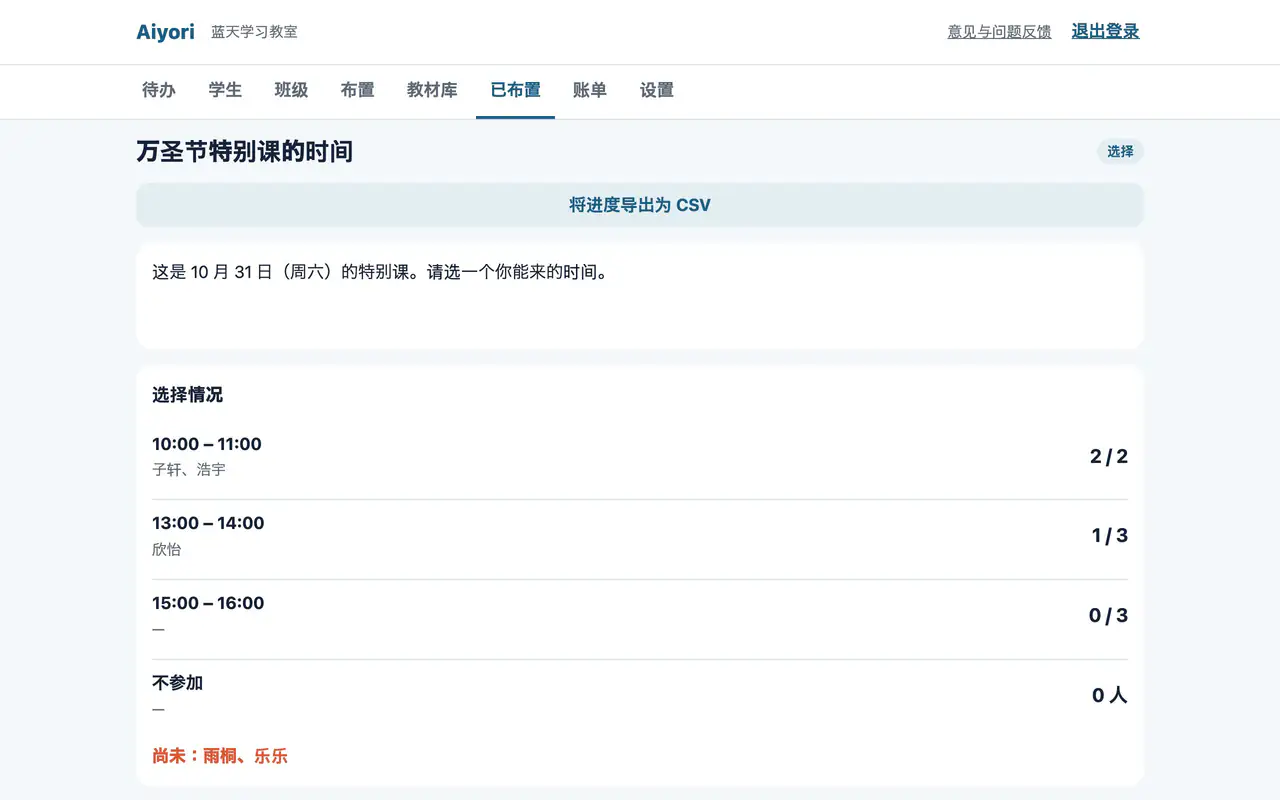This screenshot has height=800, width=1280.
Task: Click the 选择 button
Action: point(1120,152)
